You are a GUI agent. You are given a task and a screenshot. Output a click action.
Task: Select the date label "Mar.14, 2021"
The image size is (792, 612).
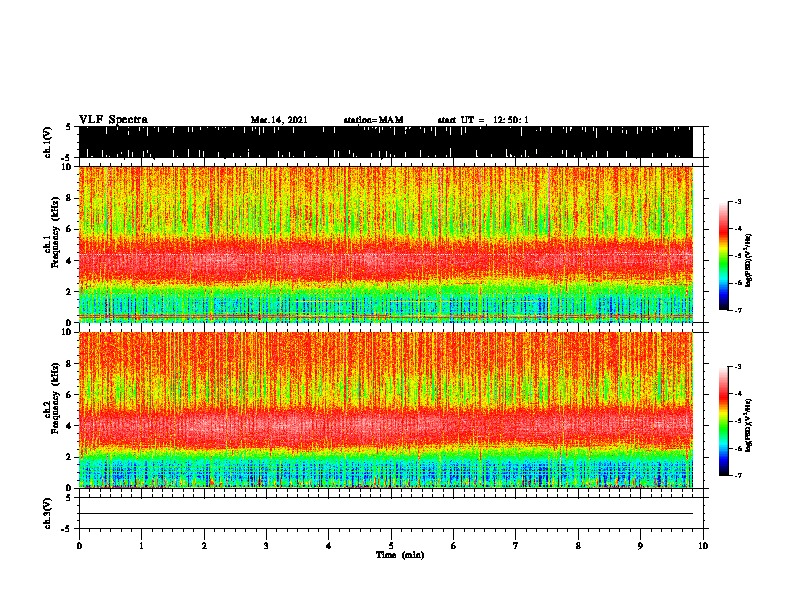(x=279, y=120)
